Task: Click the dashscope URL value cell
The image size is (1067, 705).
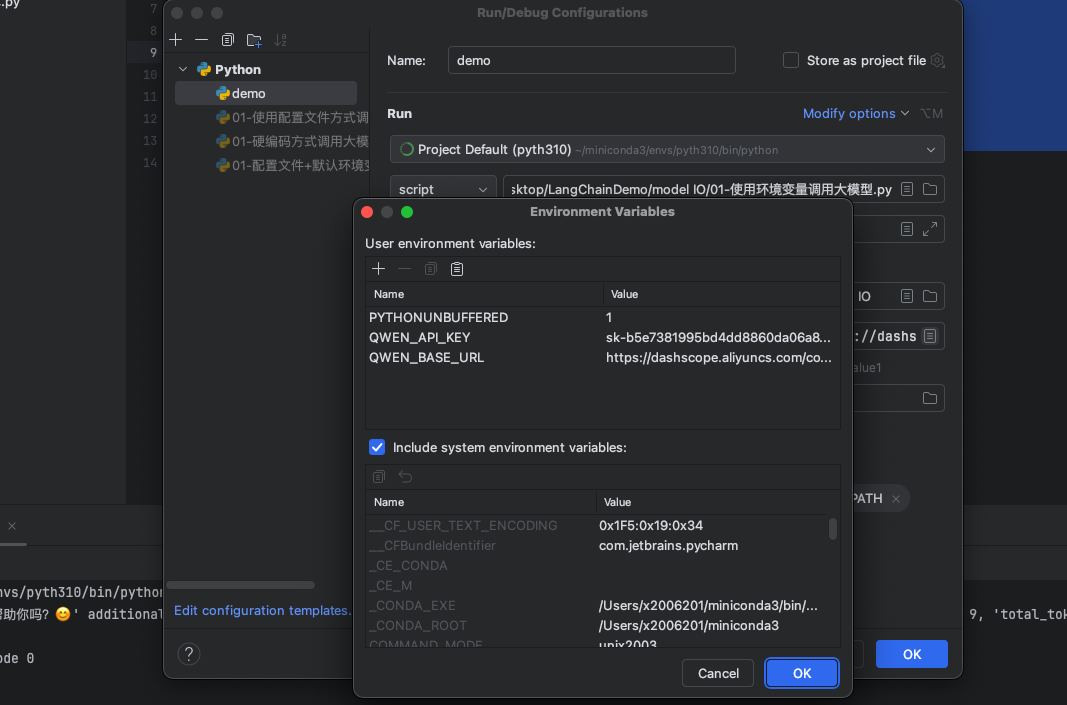Action: 719,357
